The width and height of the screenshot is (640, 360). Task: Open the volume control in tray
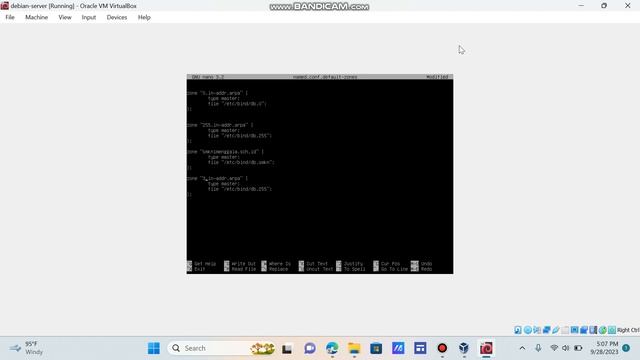pos(566,348)
